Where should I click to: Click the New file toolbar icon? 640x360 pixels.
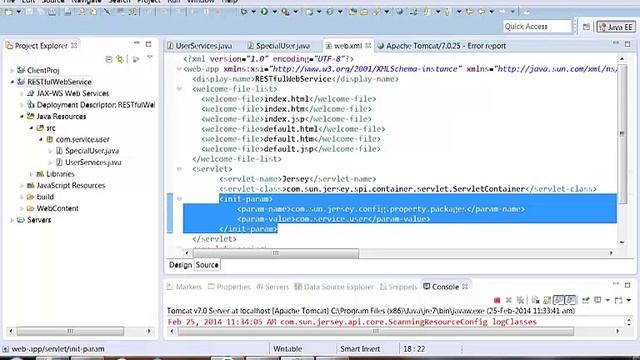(8, 12)
